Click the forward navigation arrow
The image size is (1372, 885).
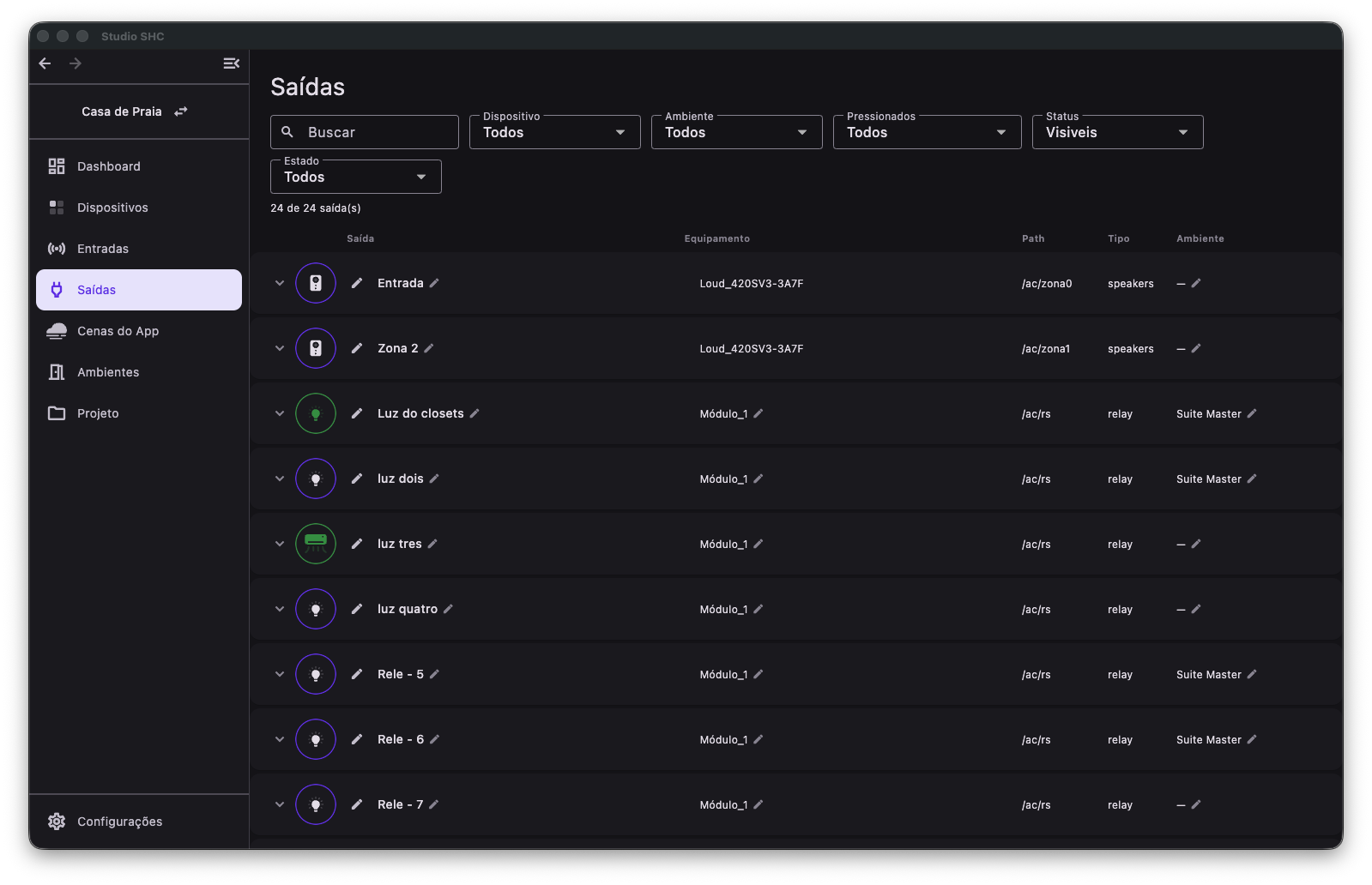(x=76, y=63)
